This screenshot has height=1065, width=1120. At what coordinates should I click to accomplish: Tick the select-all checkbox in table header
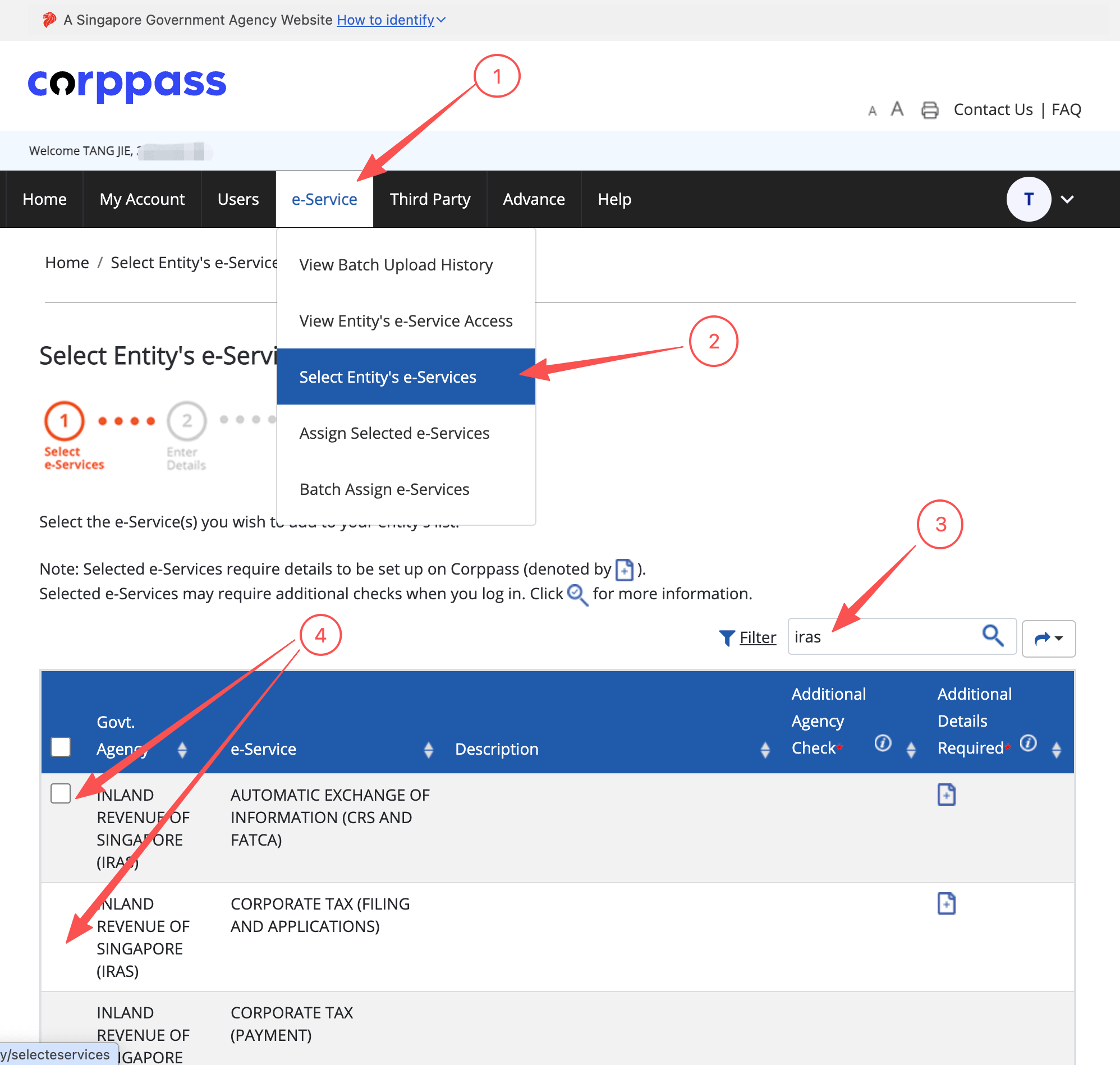pyautogui.click(x=61, y=746)
